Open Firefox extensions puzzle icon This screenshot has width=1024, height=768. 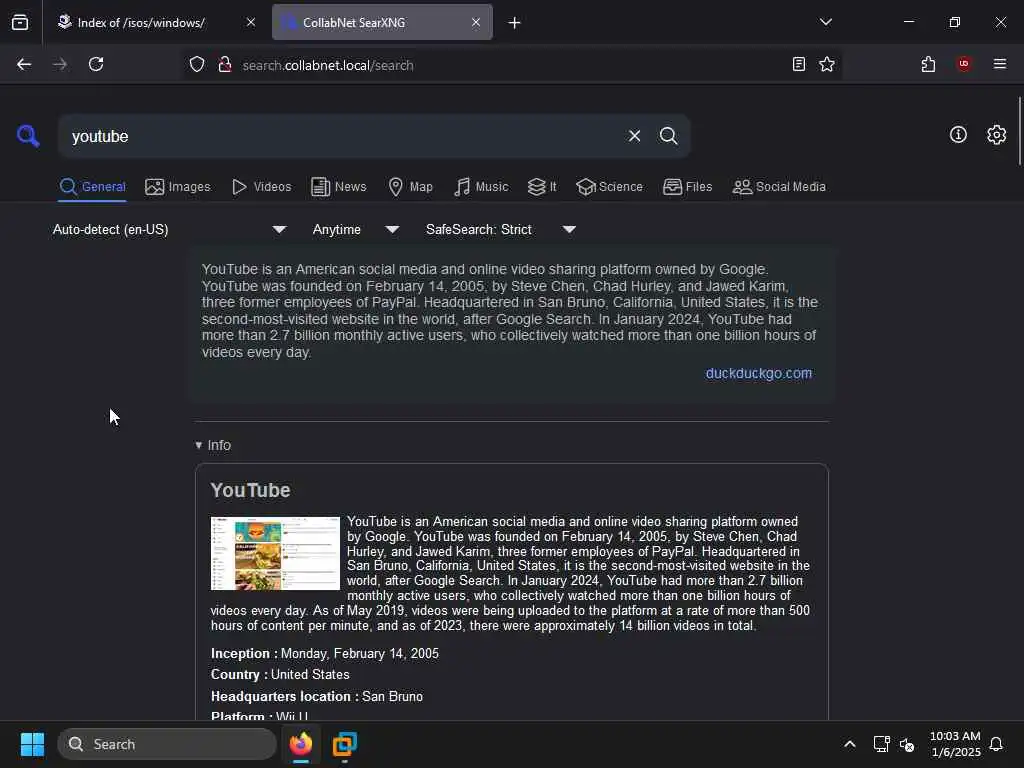coord(928,64)
